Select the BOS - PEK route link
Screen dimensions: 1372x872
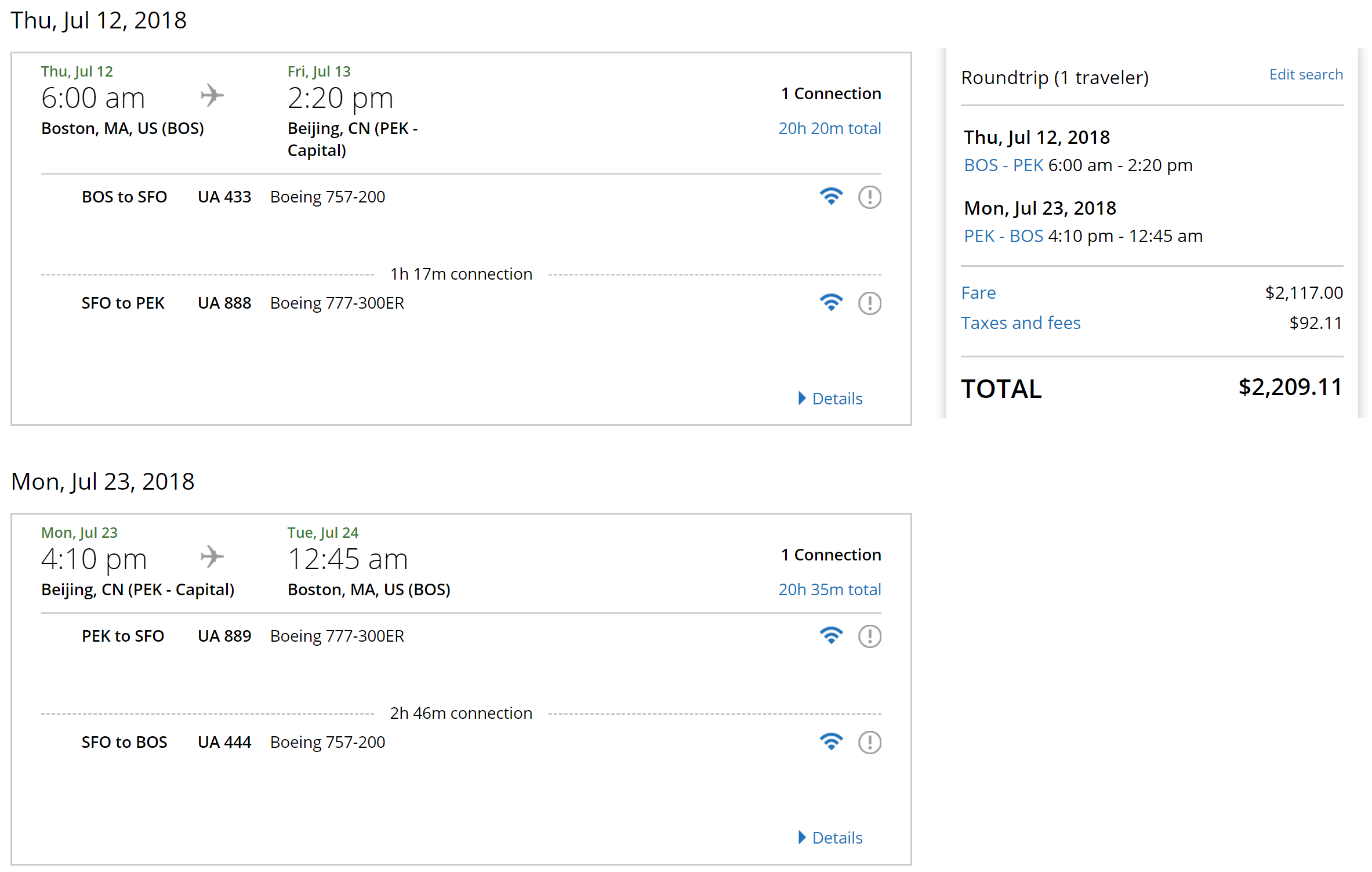1003,165
